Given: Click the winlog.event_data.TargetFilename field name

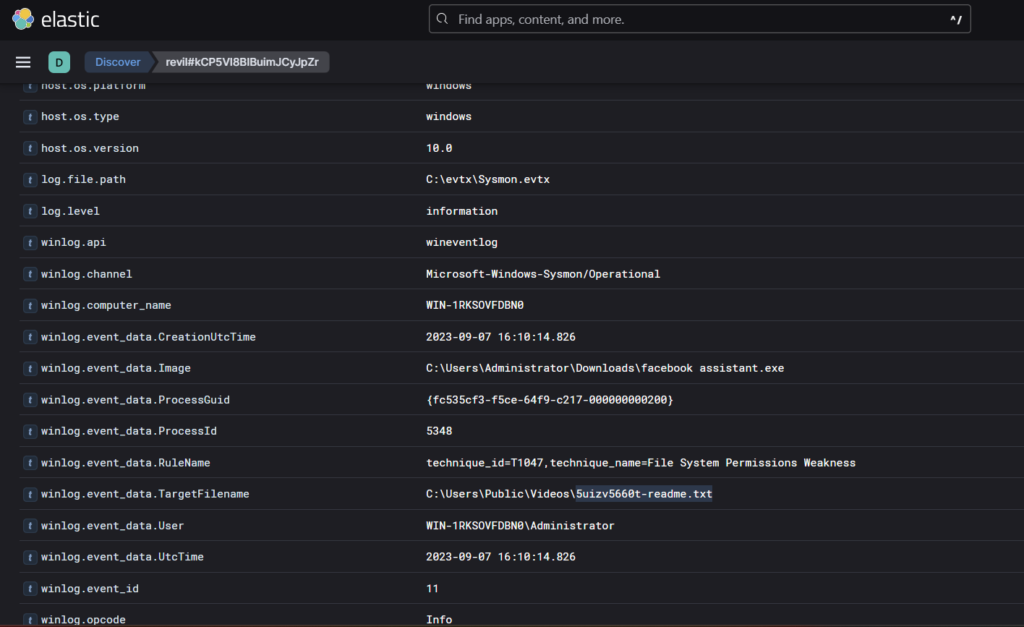Looking at the screenshot, I should point(145,494).
